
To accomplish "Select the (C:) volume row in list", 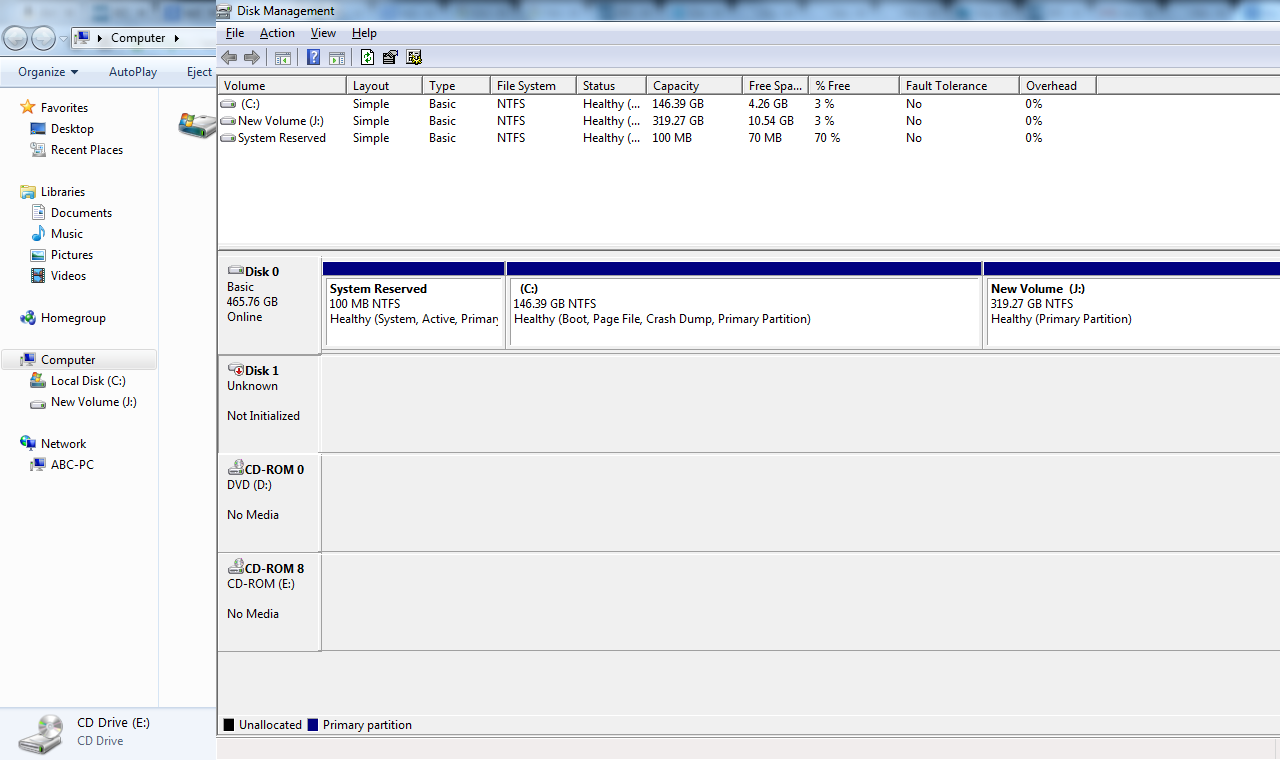I will [748, 104].
